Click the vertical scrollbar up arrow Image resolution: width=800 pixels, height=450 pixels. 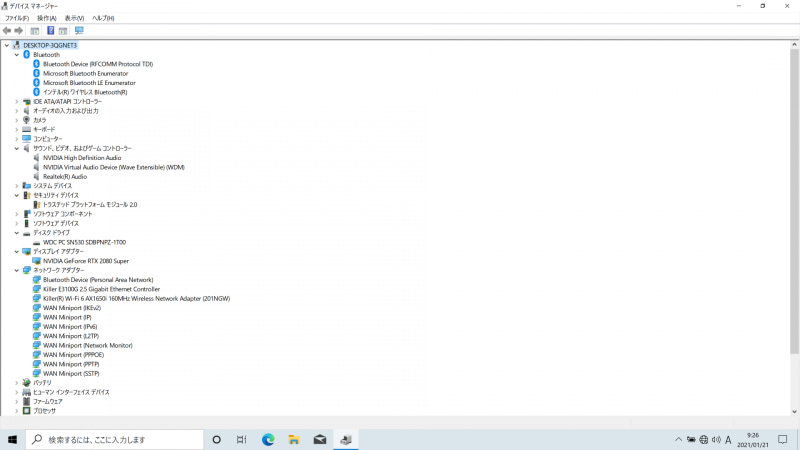click(794, 45)
